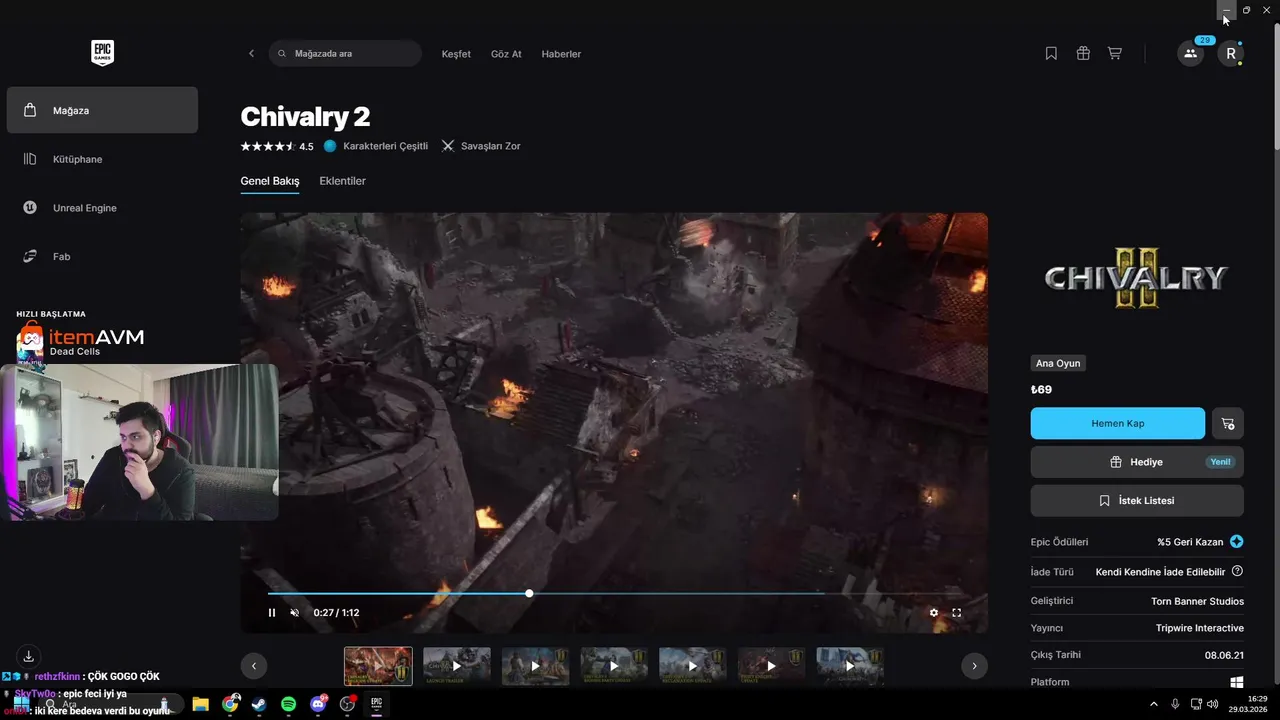Image resolution: width=1280 pixels, height=720 pixels.
Task: Click the Hemen Kap button
Action: [x=1118, y=423]
